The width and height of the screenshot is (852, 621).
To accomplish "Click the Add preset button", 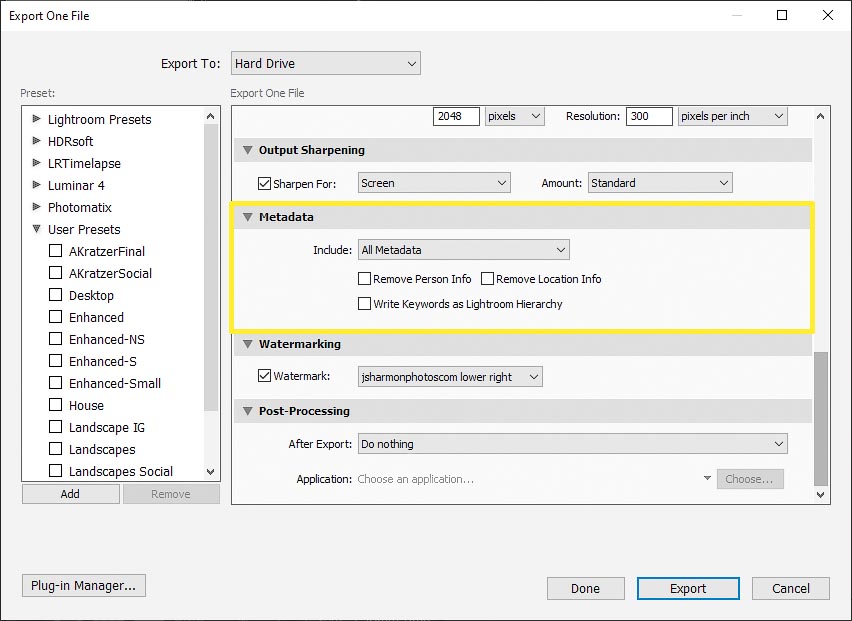I will click(x=71, y=494).
